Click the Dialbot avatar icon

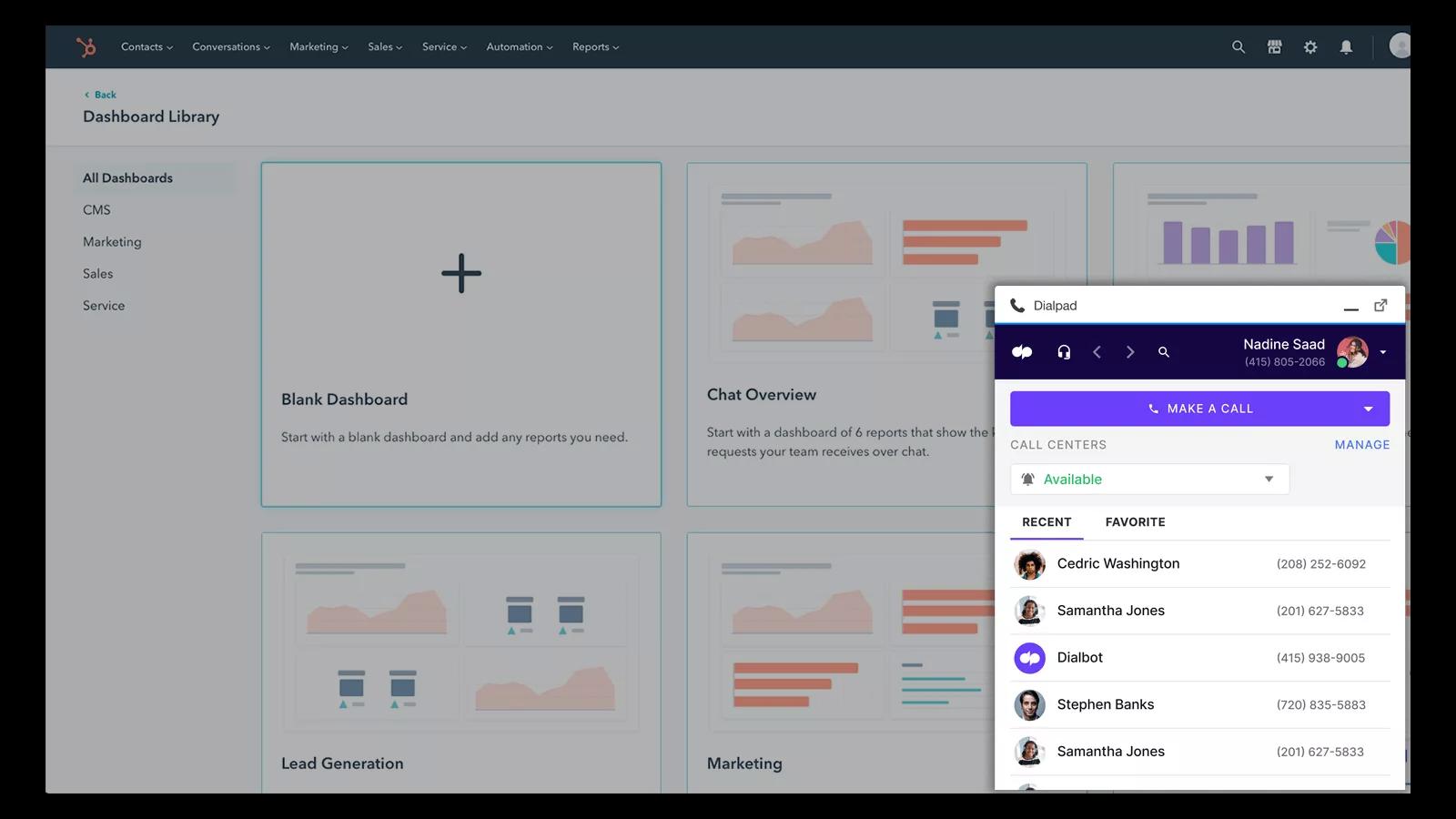(1029, 658)
